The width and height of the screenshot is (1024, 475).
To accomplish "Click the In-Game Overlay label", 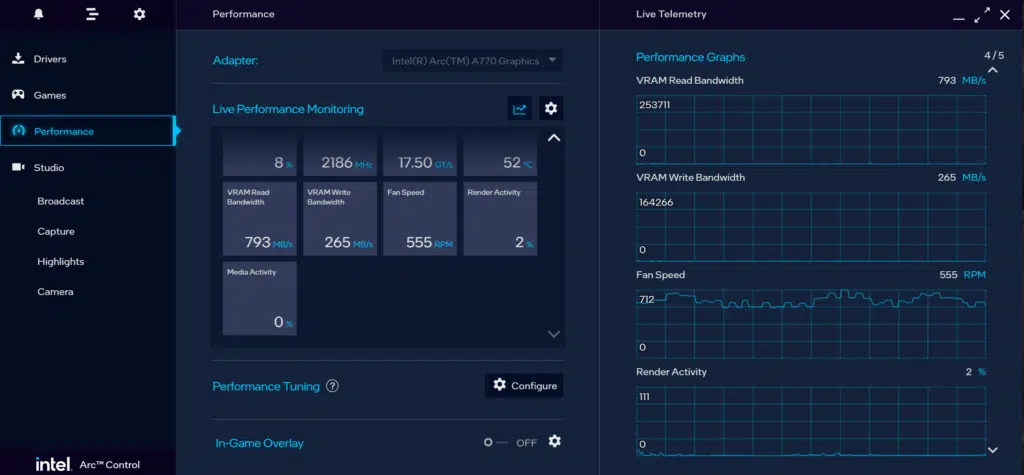I will (259, 443).
